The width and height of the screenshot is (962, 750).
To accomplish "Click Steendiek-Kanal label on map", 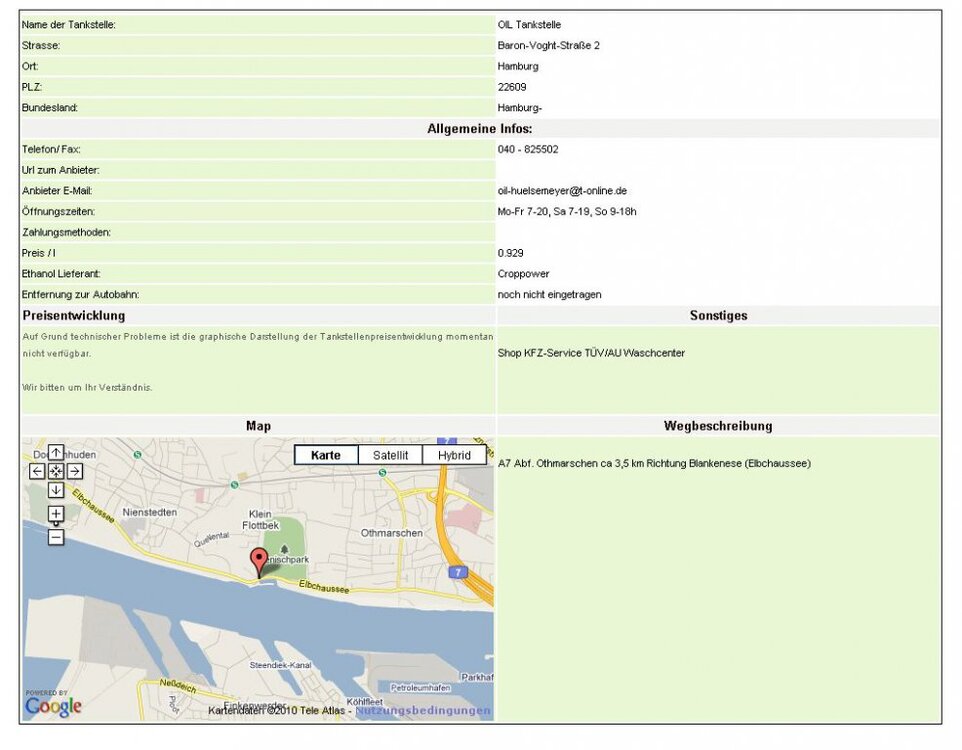I will click(x=280, y=665).
